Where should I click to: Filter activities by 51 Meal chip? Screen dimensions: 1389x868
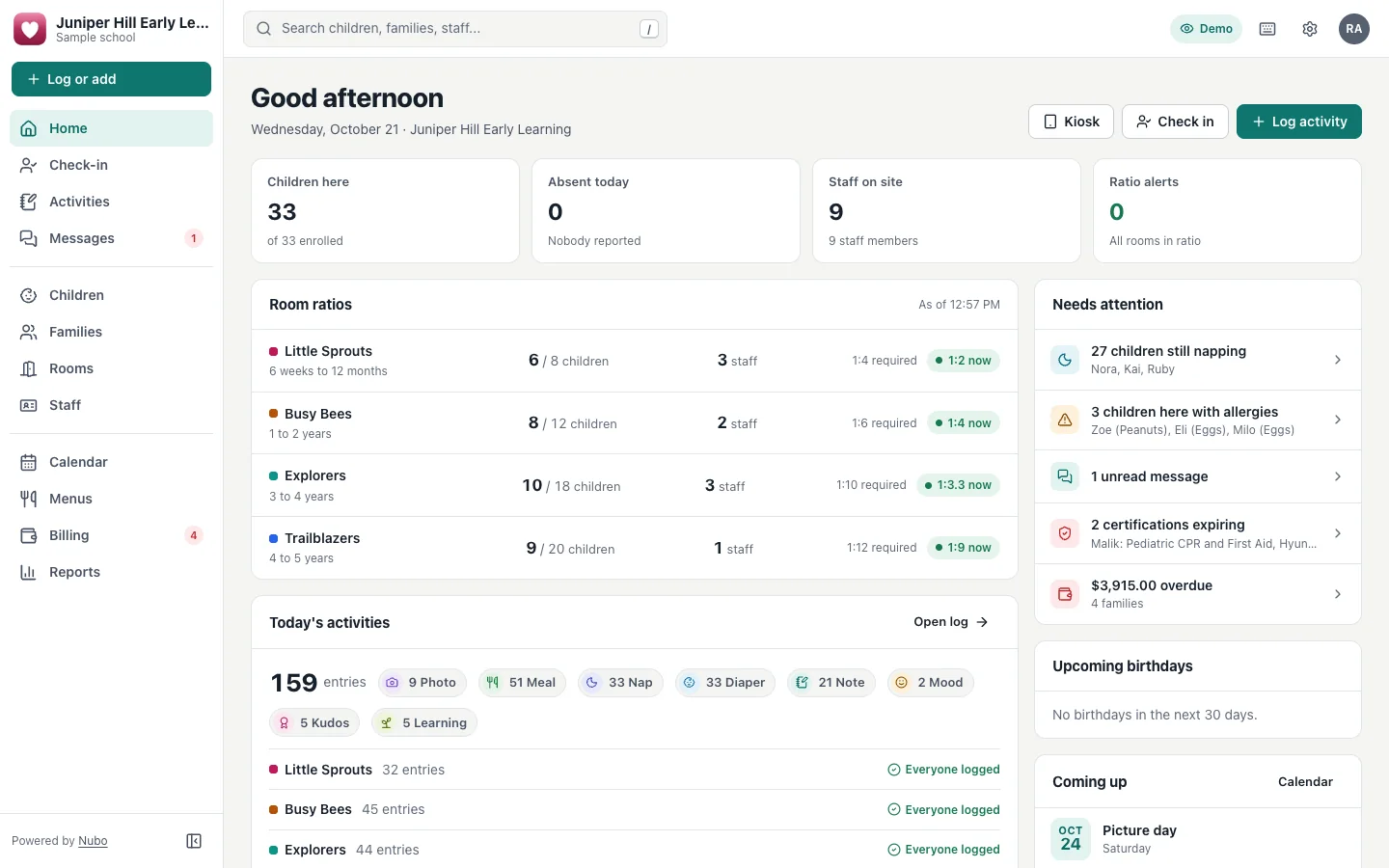522,683
